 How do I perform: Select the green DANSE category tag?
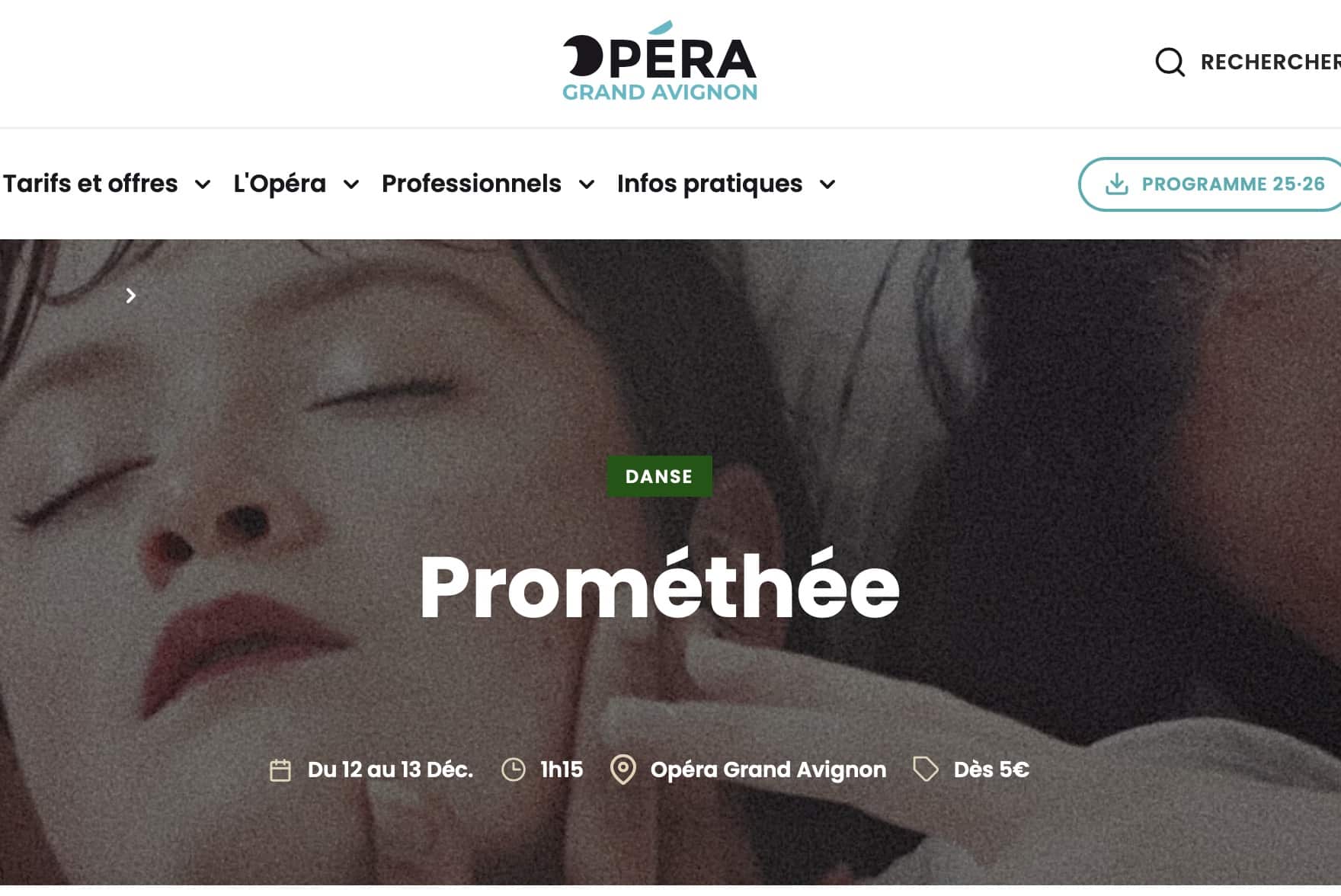[659, 476]
